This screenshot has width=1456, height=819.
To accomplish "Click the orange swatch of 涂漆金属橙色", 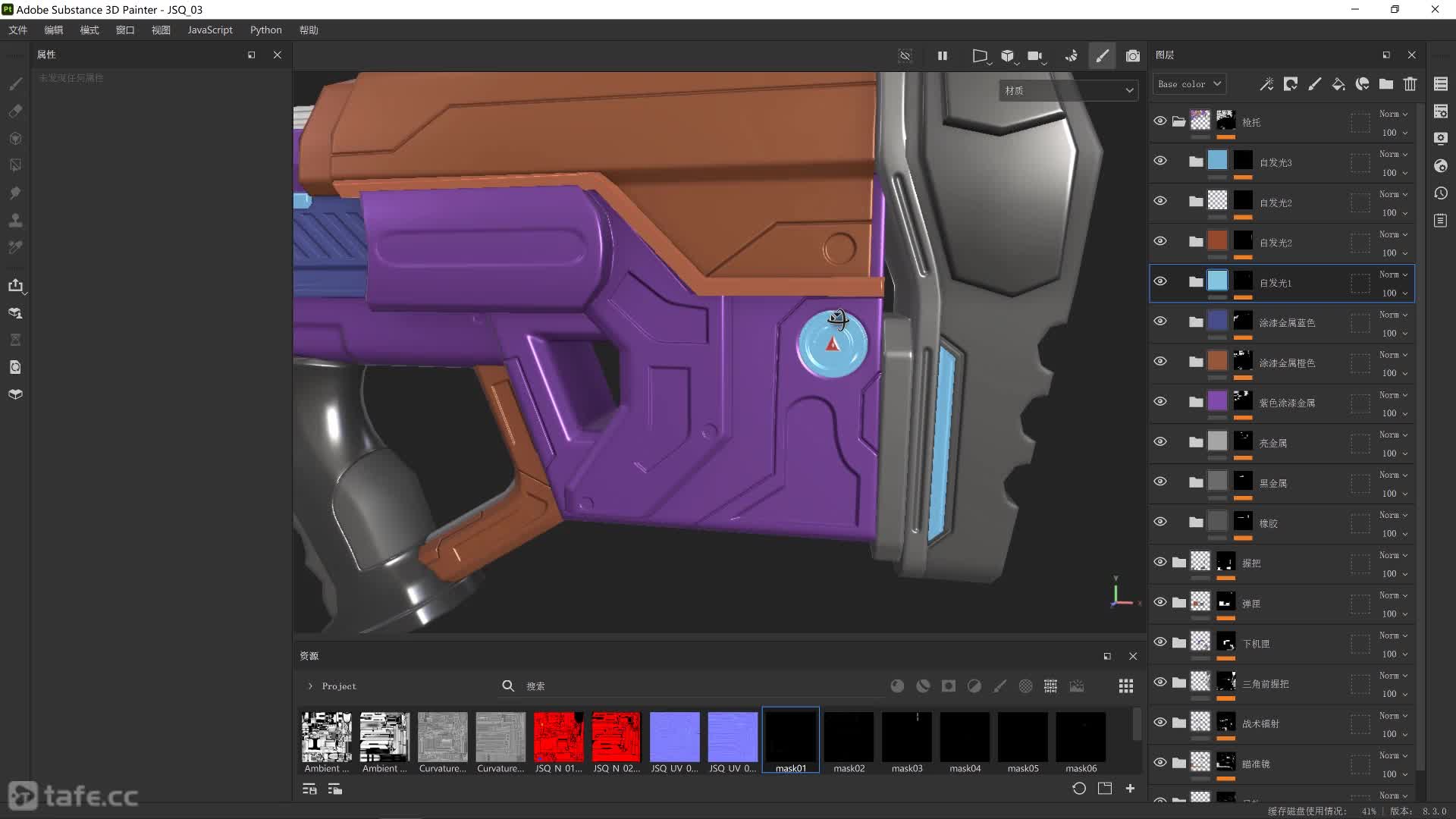I will [x=1217, y=359].
